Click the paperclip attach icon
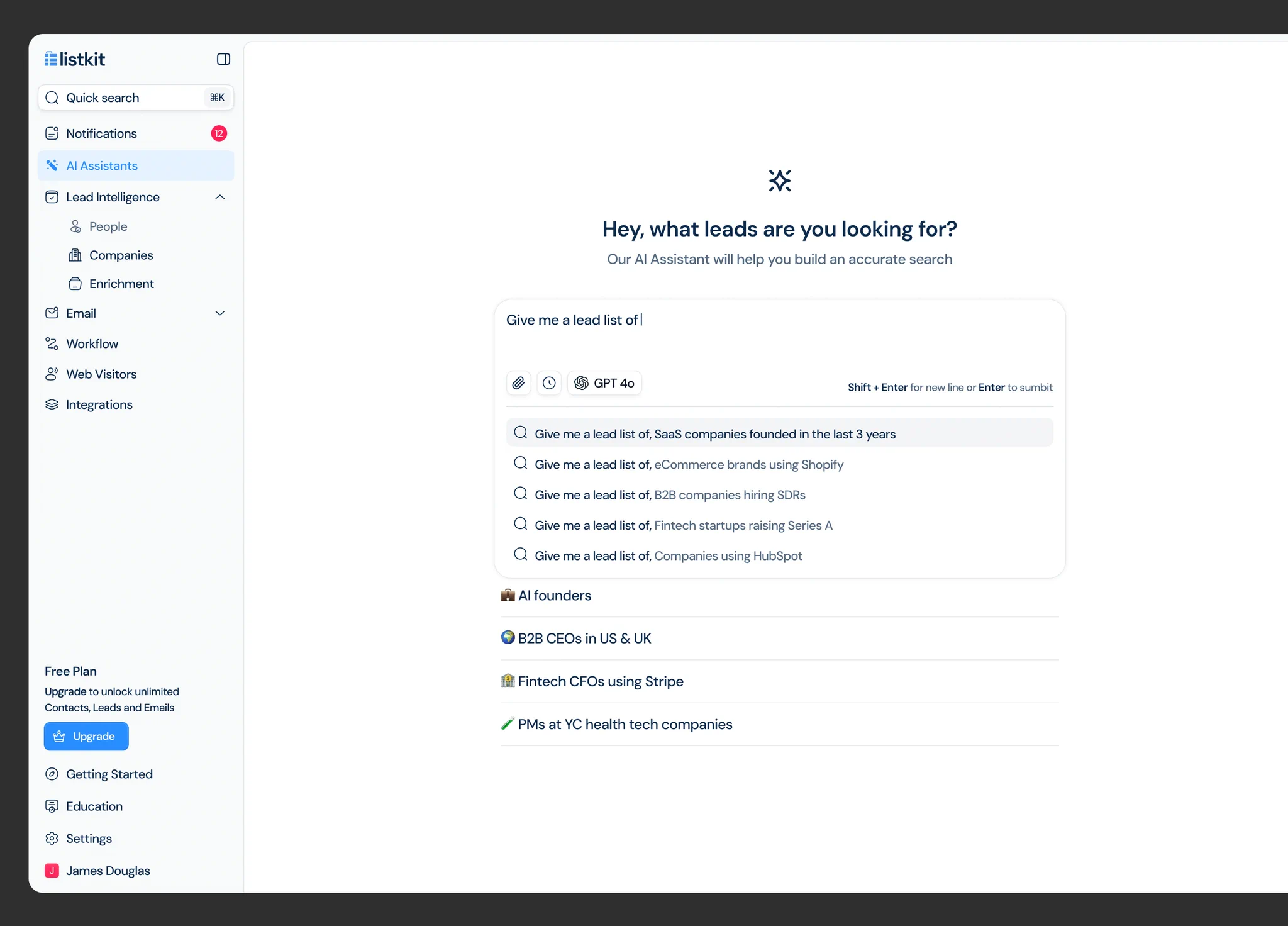The width and height of the screenshot is (1288, 926). coord(518,383)
